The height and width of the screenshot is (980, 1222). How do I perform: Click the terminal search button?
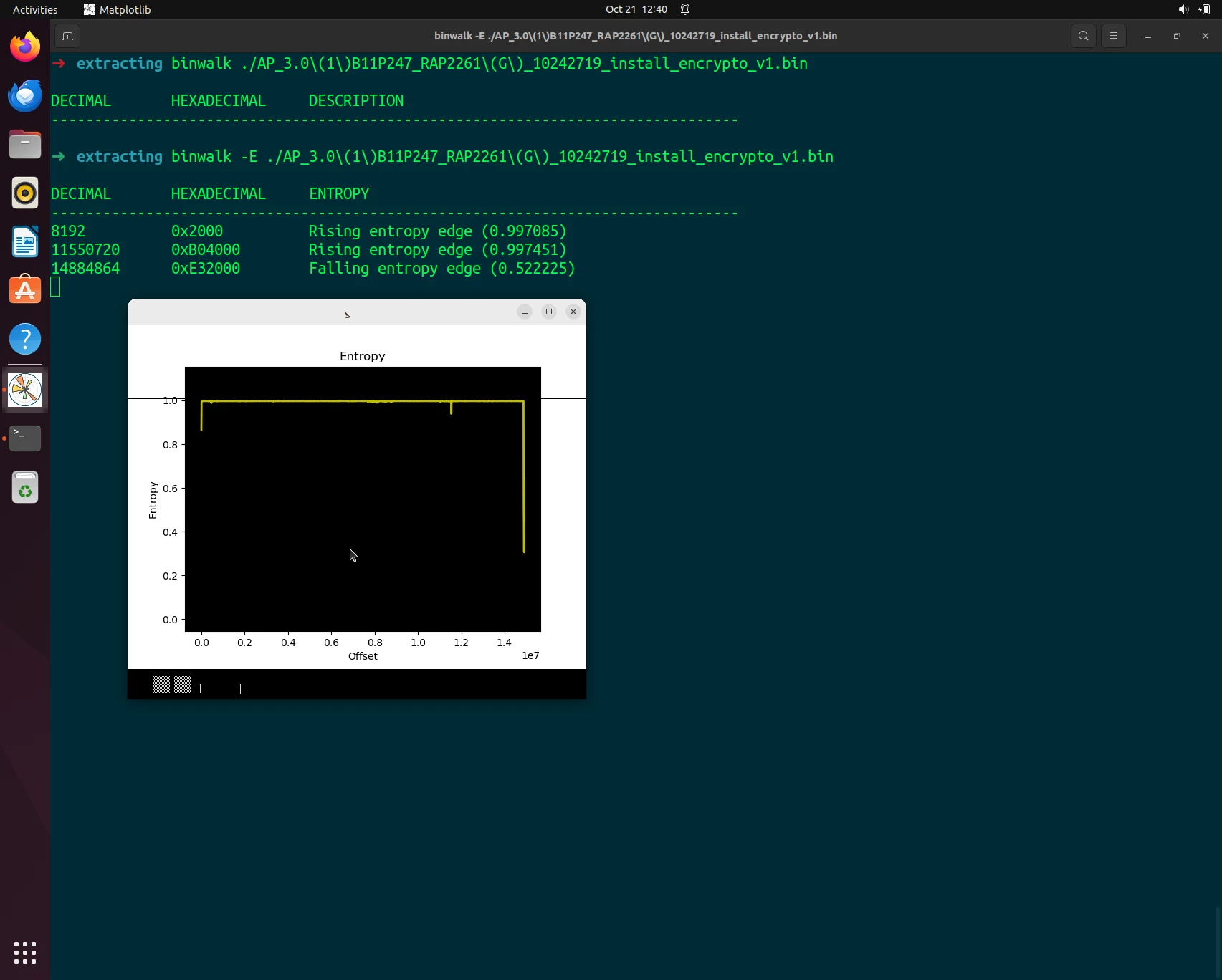[1083, 36]
